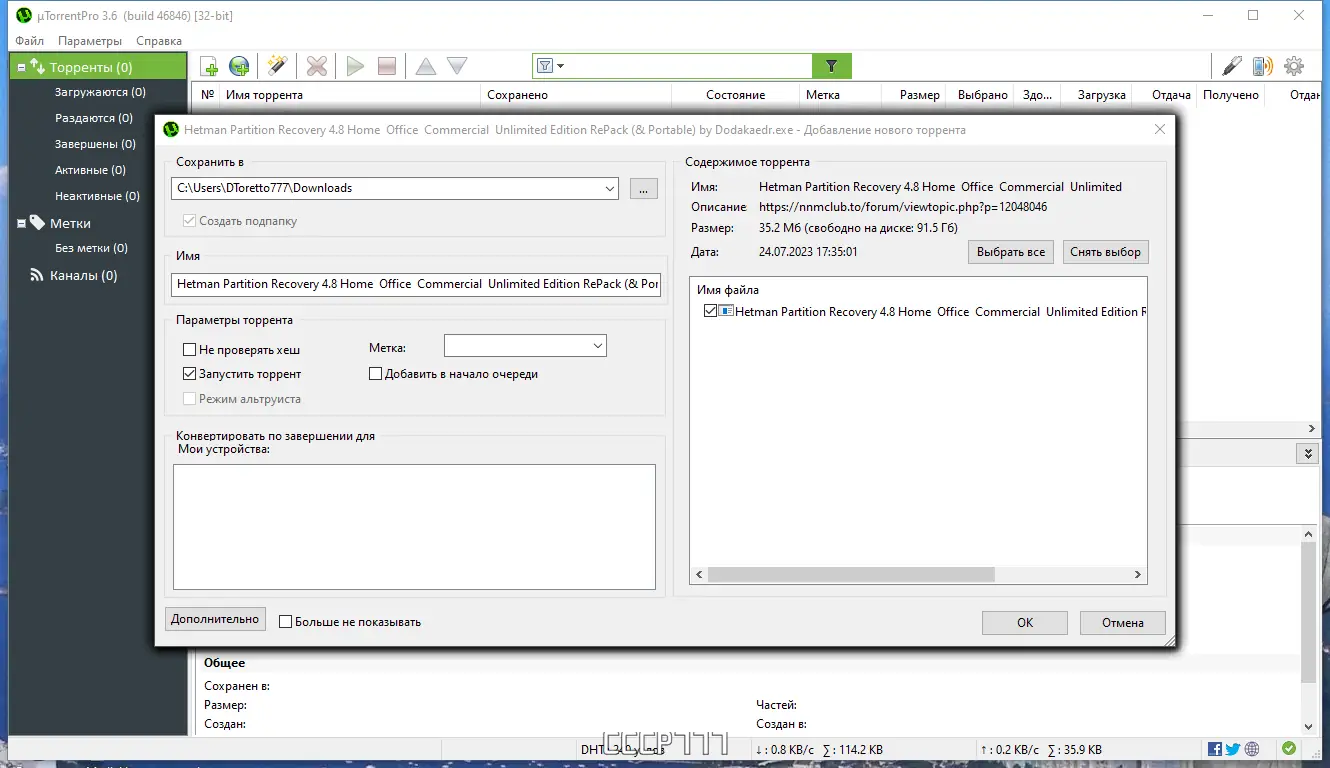Click the Stop Torrent icon
Screen dimensions: 1330x768
click(x=385, y=65)
